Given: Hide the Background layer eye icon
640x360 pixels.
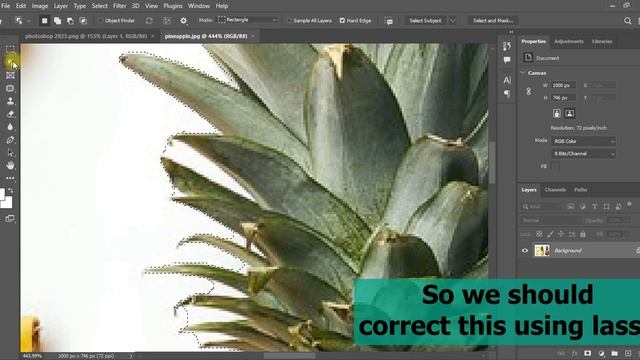Looking at the screenshot, I should [525, 251].
